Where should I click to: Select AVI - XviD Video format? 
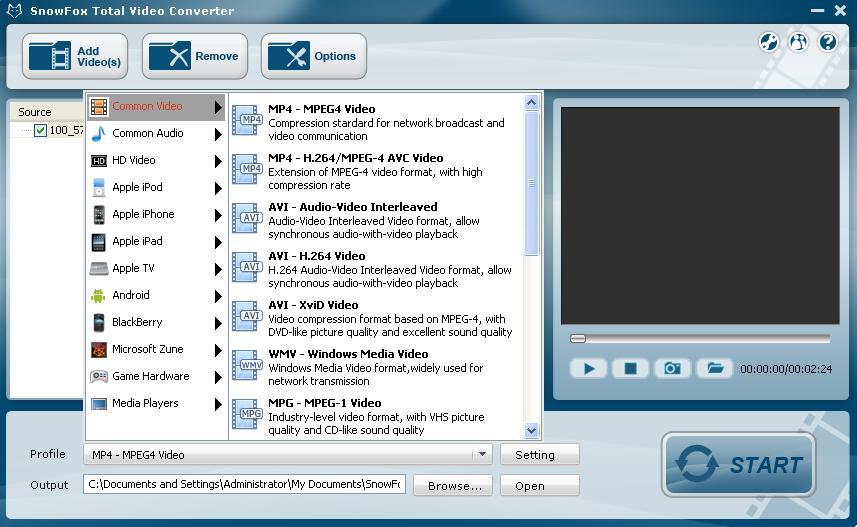coord(376,318)
